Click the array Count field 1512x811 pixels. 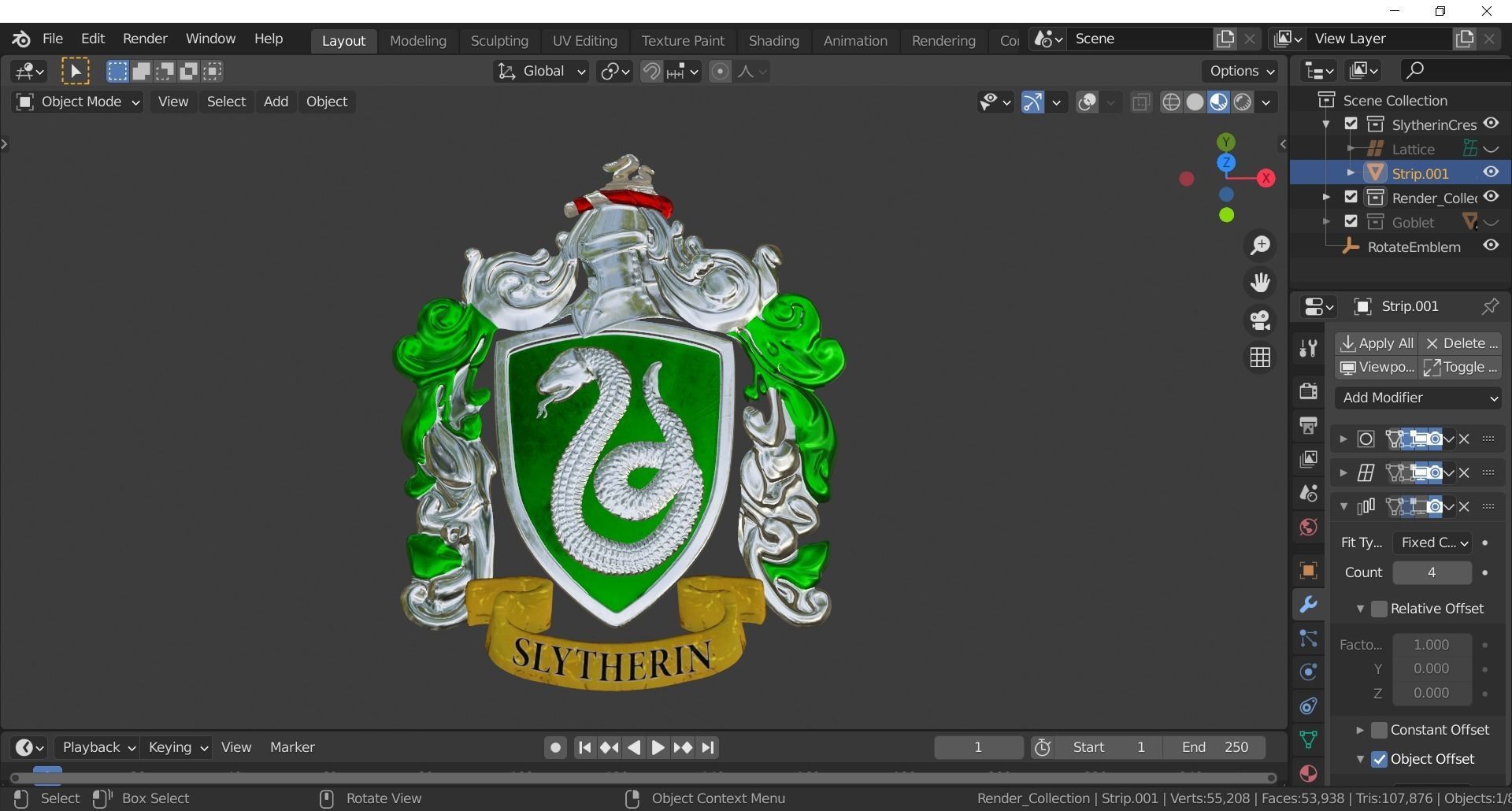(x=1432, y=572)
